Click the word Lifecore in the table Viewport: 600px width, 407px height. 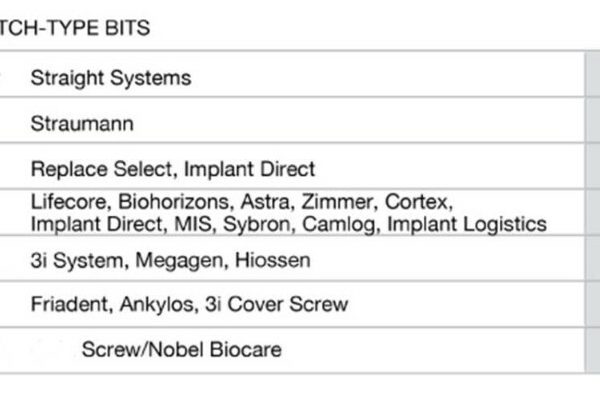62,201
